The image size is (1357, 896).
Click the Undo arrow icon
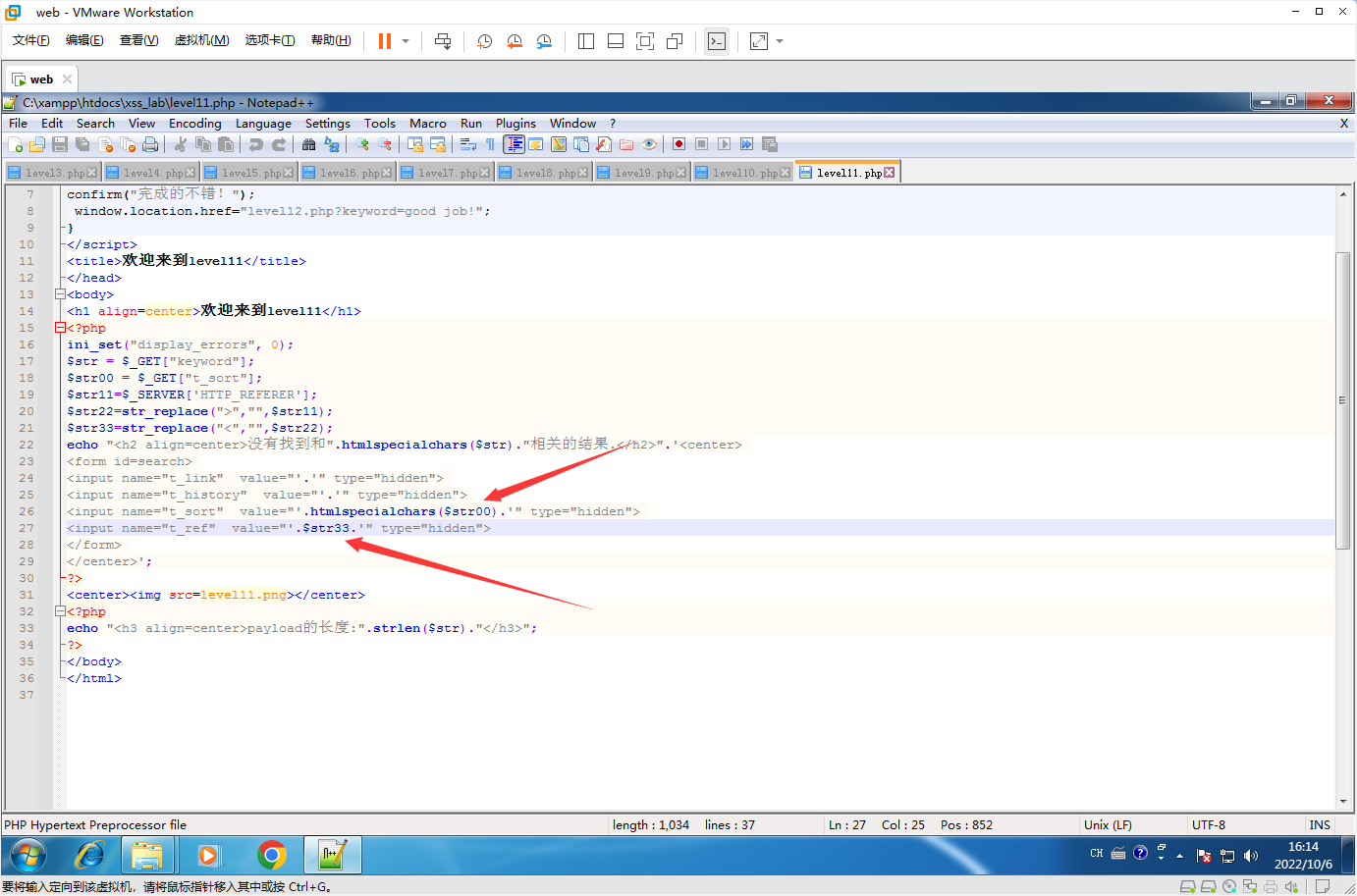pos(256,144)
